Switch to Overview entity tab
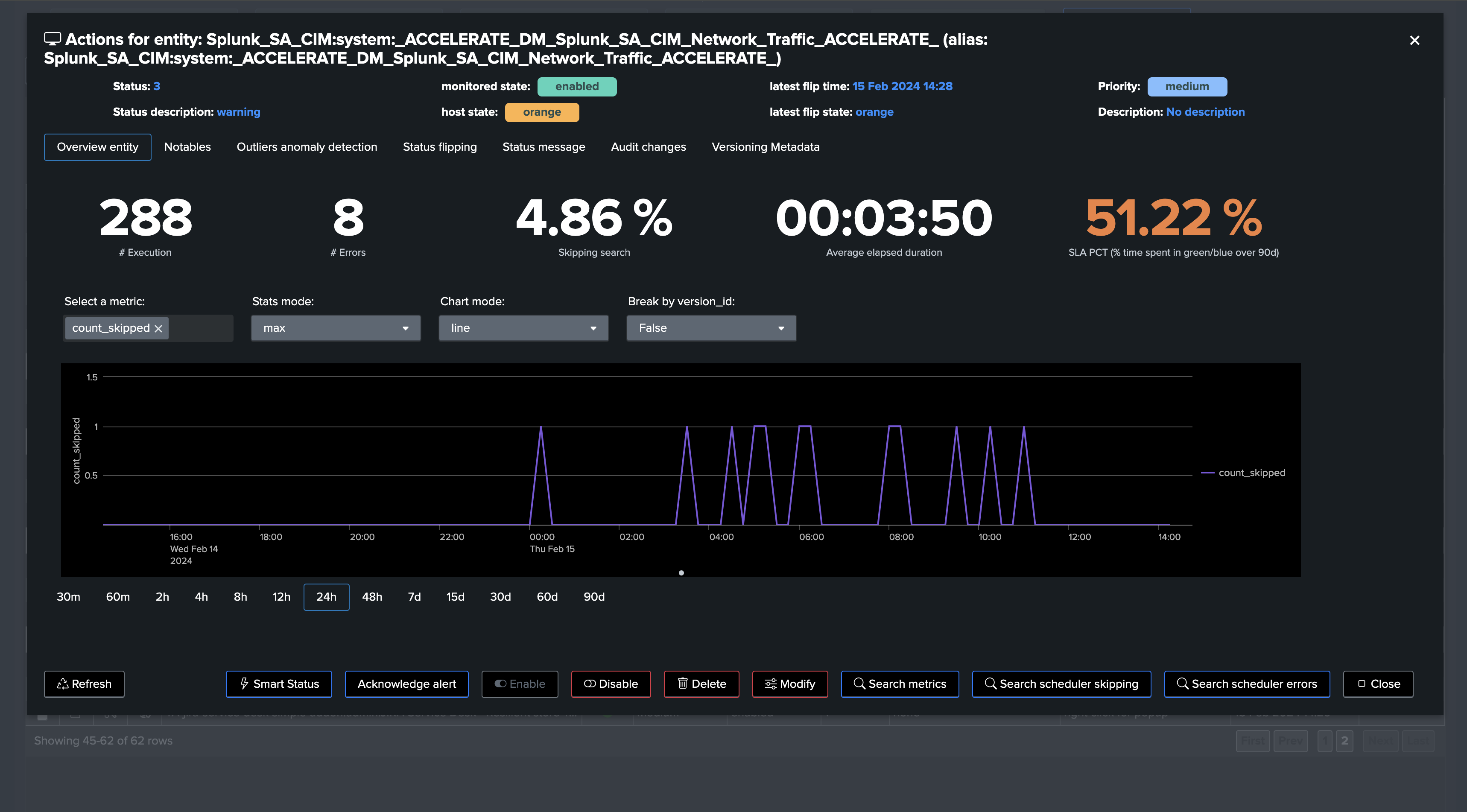The width and height of the screenshot is (1467, 812). click(x=97, y=147)
